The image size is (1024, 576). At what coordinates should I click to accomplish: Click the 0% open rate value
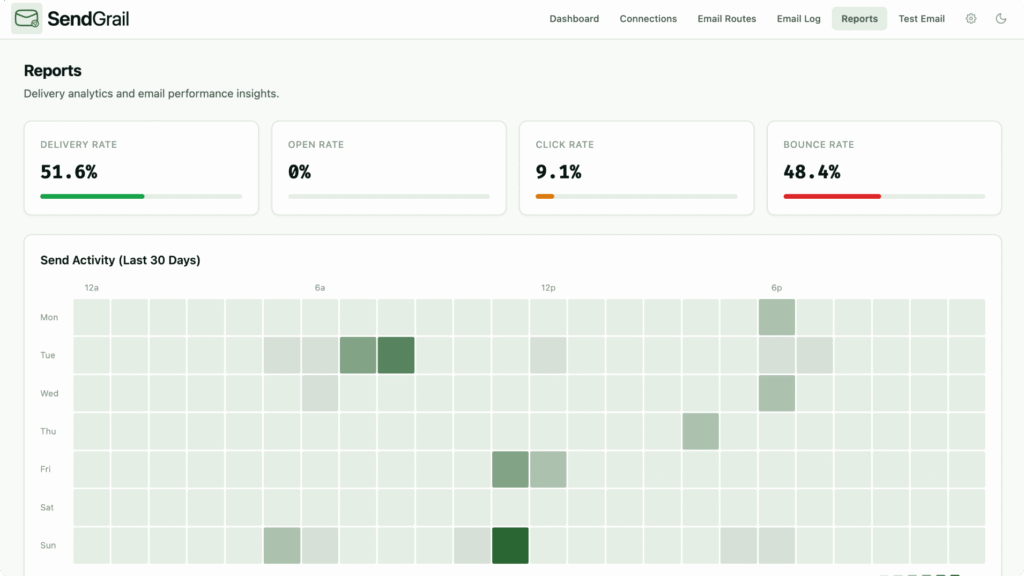click(299, 172)
